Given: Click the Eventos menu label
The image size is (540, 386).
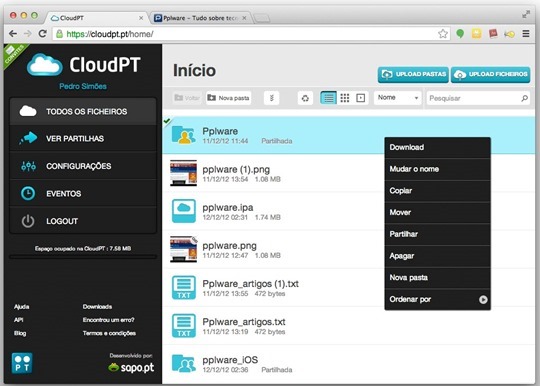Looking at the screenshot, I should (x=64, y=194).
